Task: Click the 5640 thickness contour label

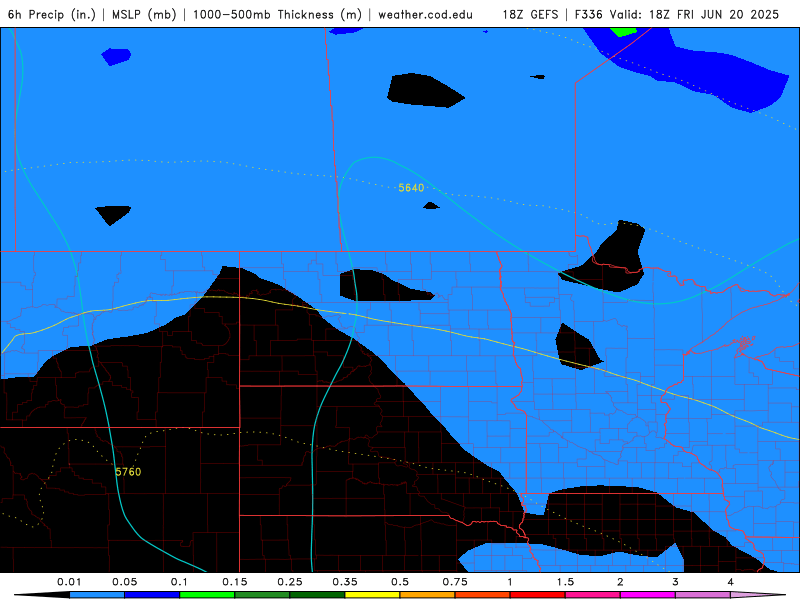Action: (x=411, y=188)
